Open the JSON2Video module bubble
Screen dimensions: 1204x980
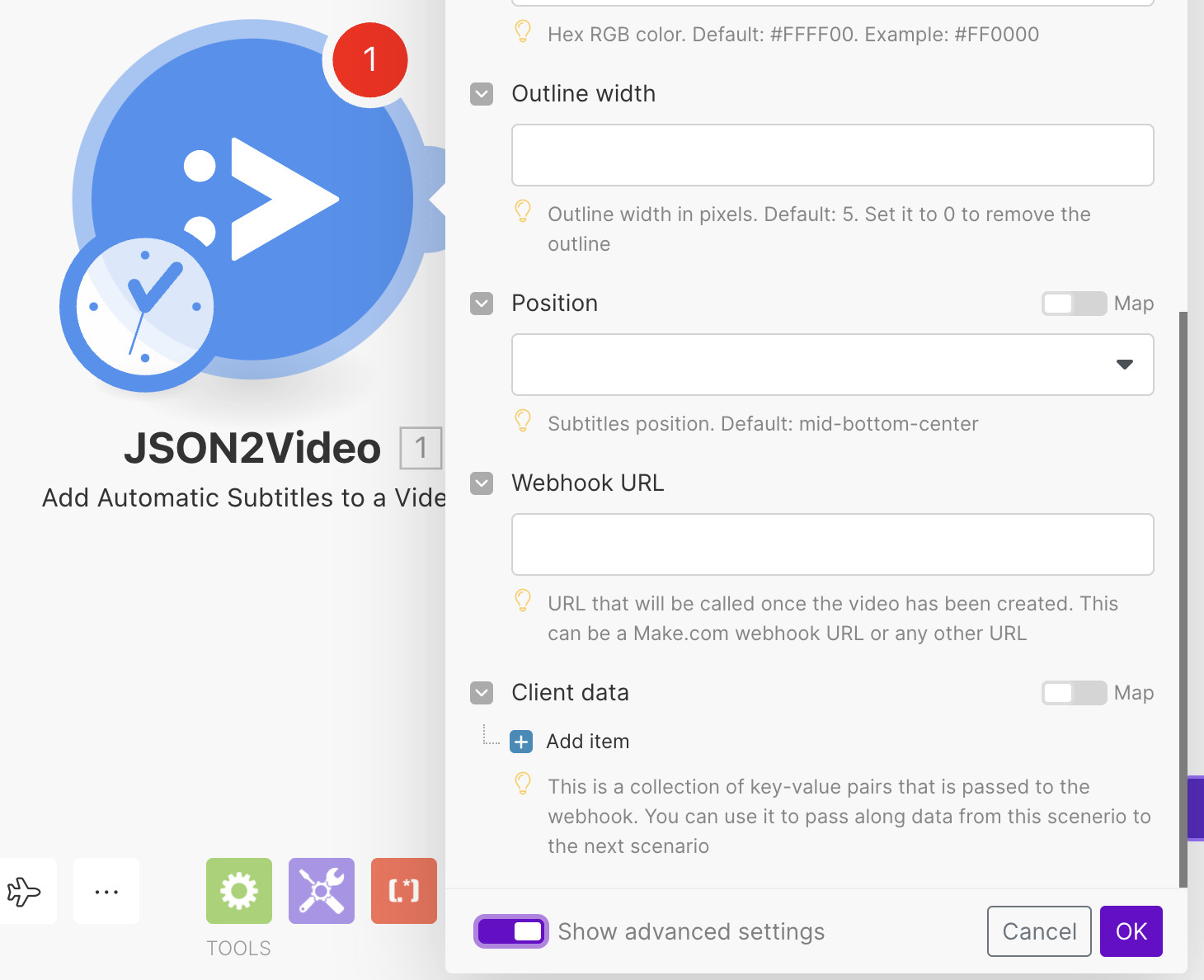tap(252, 198)
